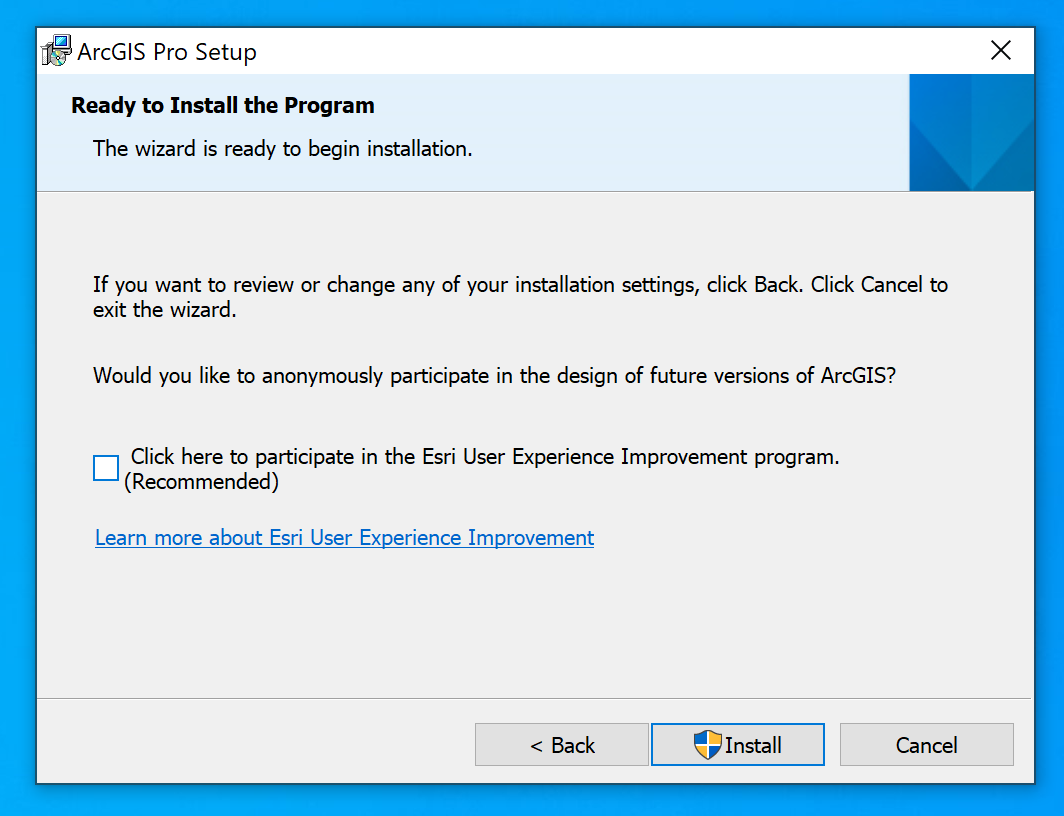Click the ArcGIS Pro Setup installer icon

click(57, 51)
